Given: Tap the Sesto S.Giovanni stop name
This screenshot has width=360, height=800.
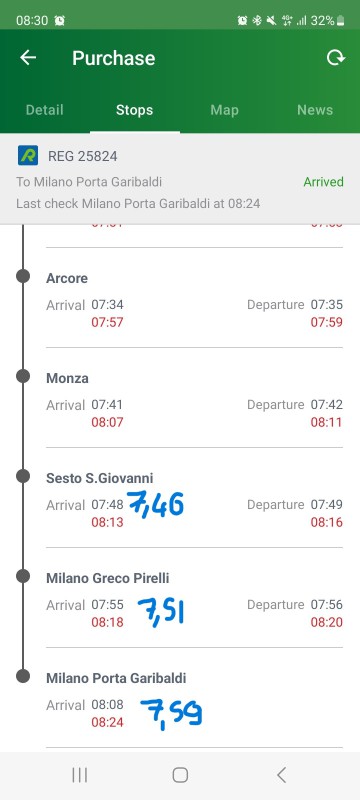Looking at the screenshot, I should point(99,478).
